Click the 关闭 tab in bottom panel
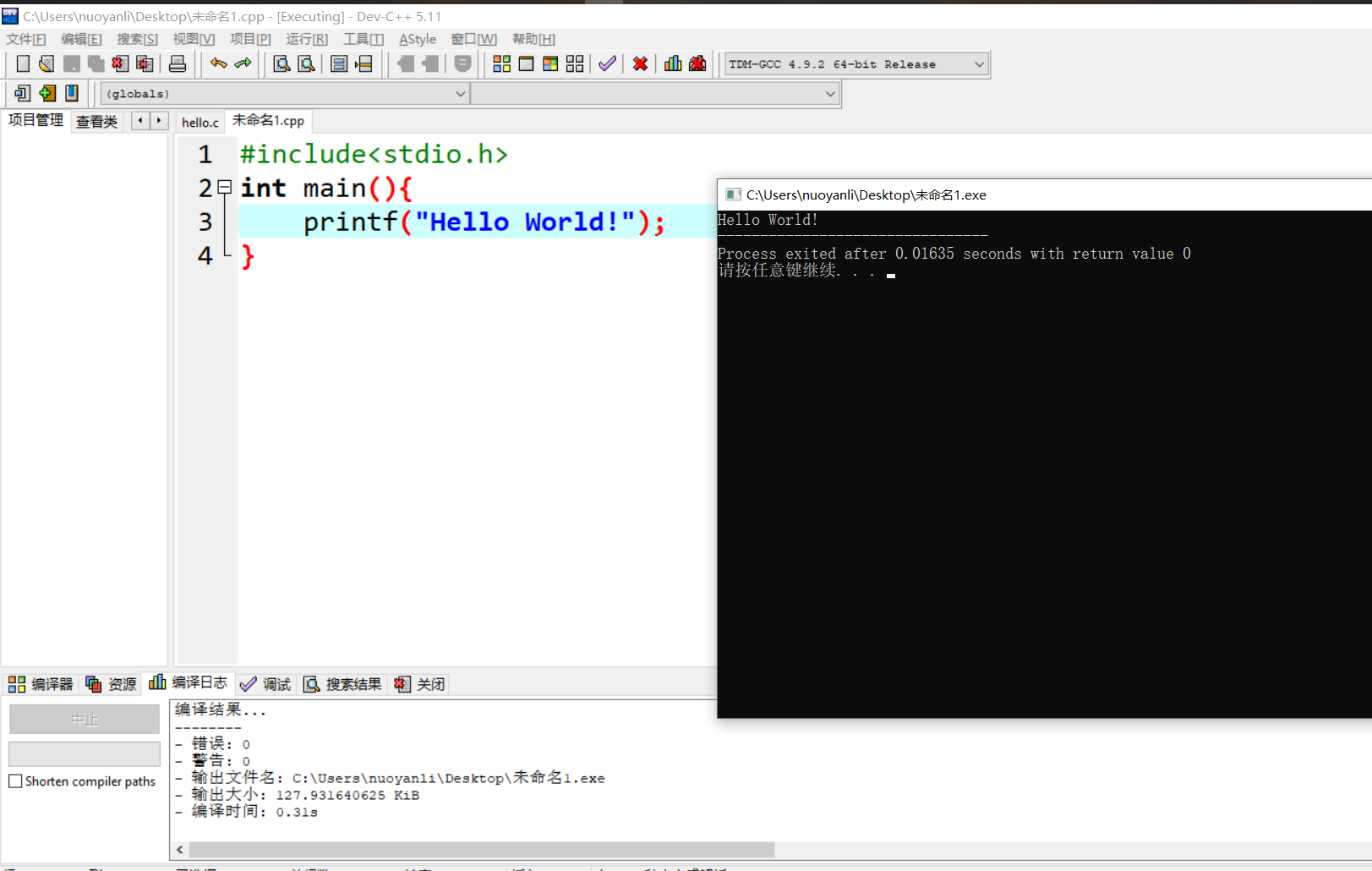 (419, 684)
